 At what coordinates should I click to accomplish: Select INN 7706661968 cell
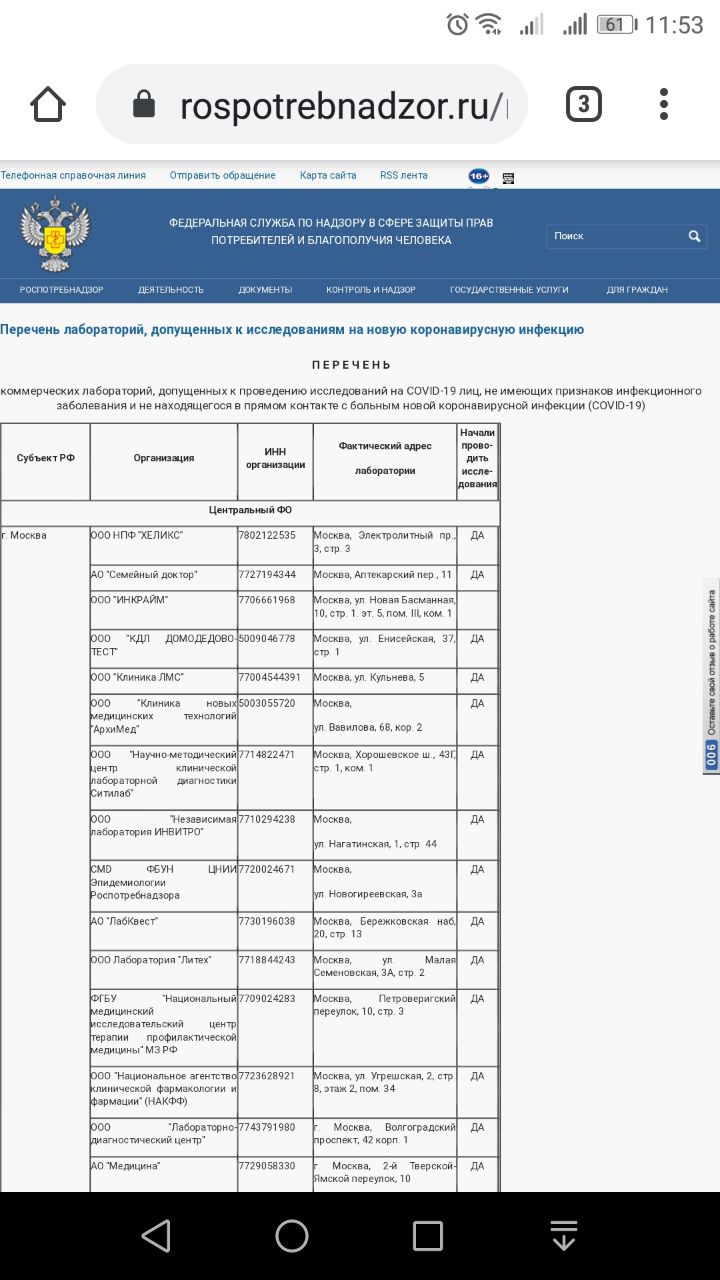point(276,609)
